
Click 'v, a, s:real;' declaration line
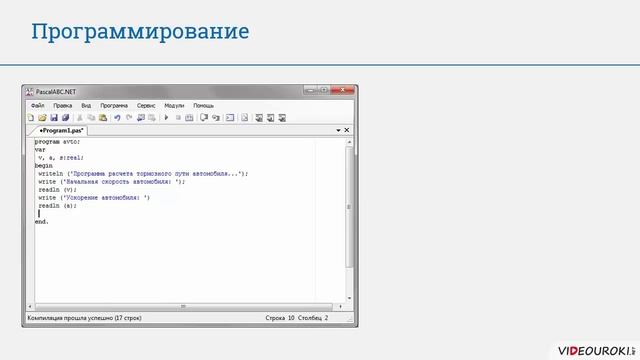click(61, 158)
